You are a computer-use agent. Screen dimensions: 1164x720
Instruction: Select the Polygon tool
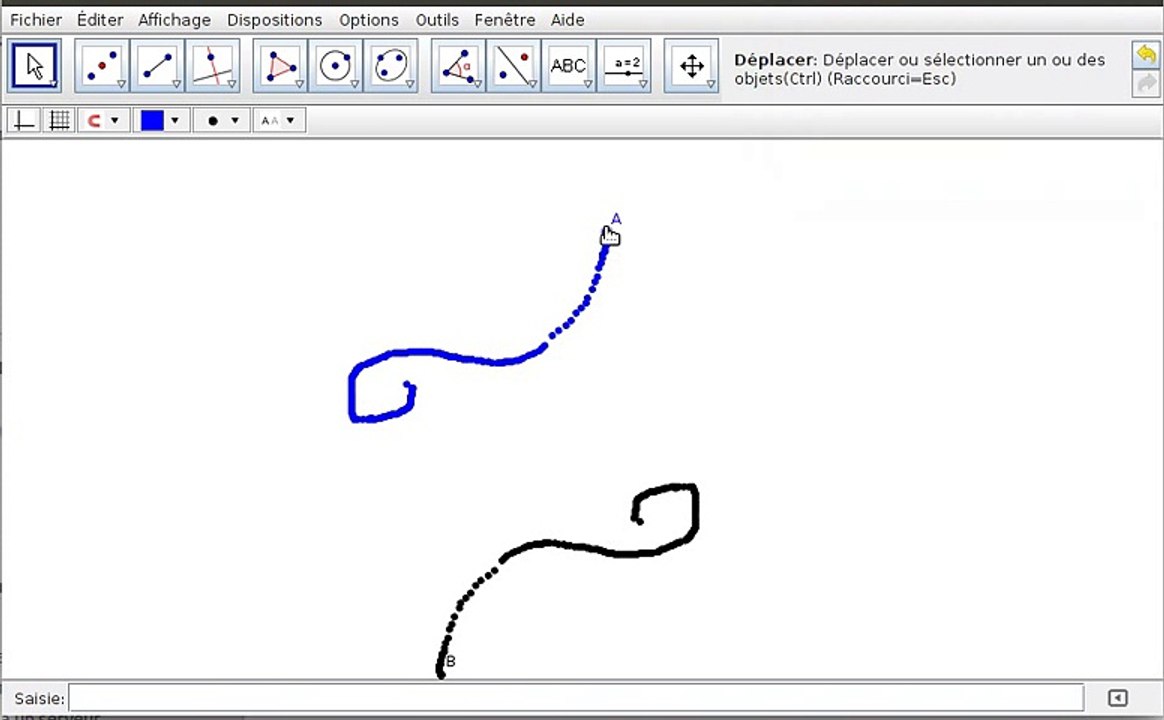click(x=280, y=66)
